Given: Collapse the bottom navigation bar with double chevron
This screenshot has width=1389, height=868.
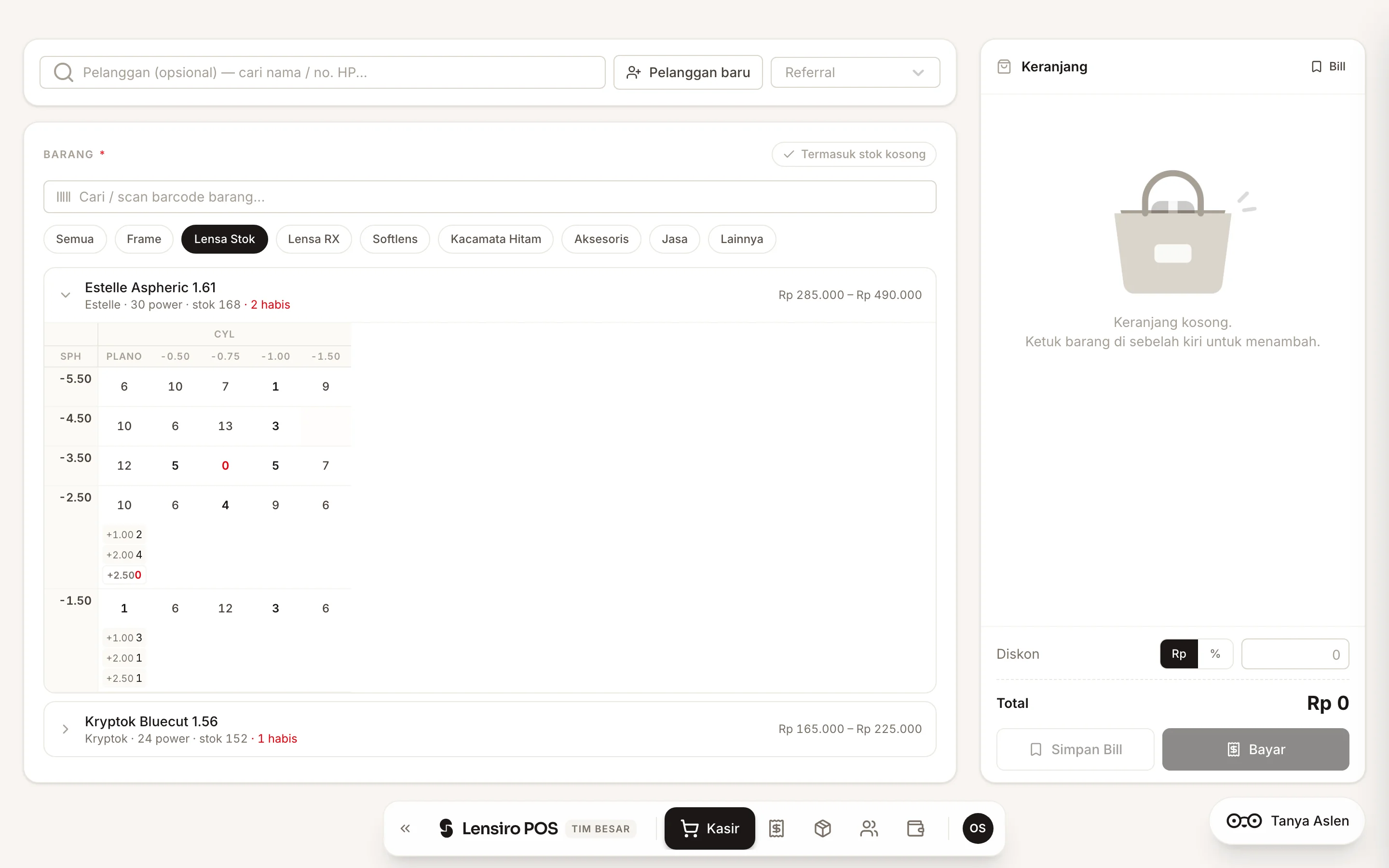Looking at the screenshot, I should pos(405,828).
